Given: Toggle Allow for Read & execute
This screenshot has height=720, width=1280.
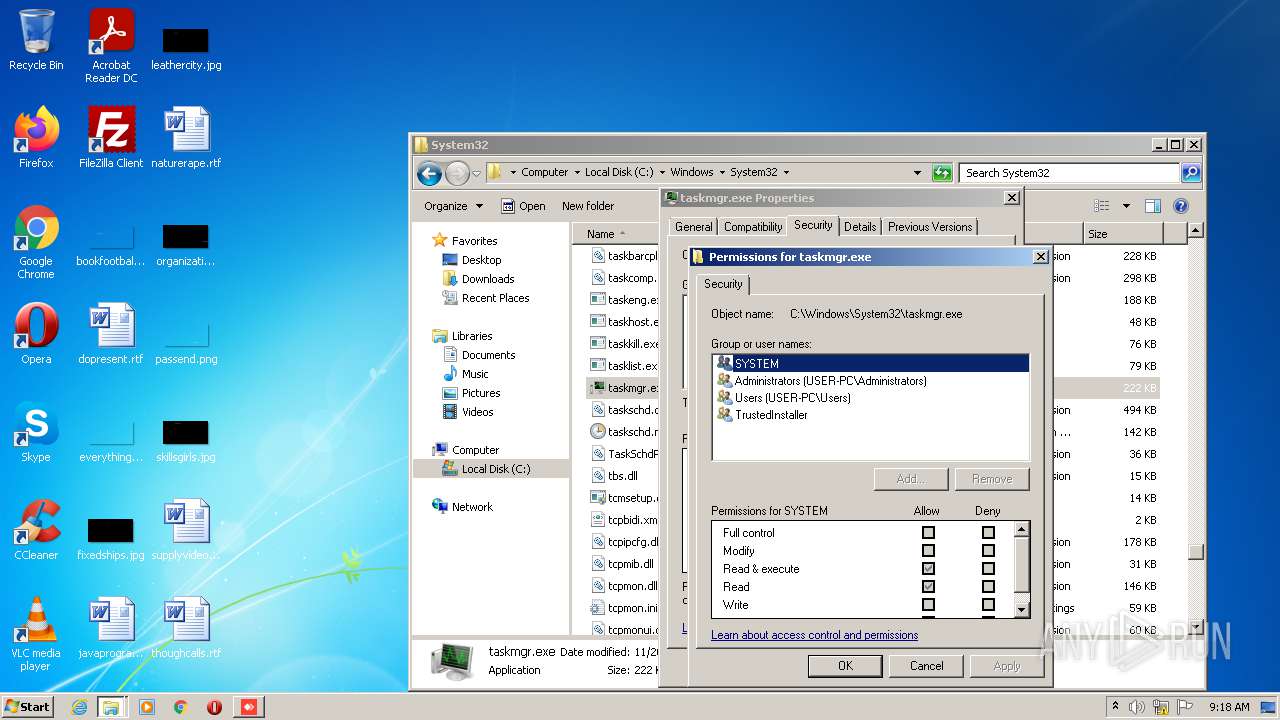Looking at the screenshot, I should click(928, 569).
